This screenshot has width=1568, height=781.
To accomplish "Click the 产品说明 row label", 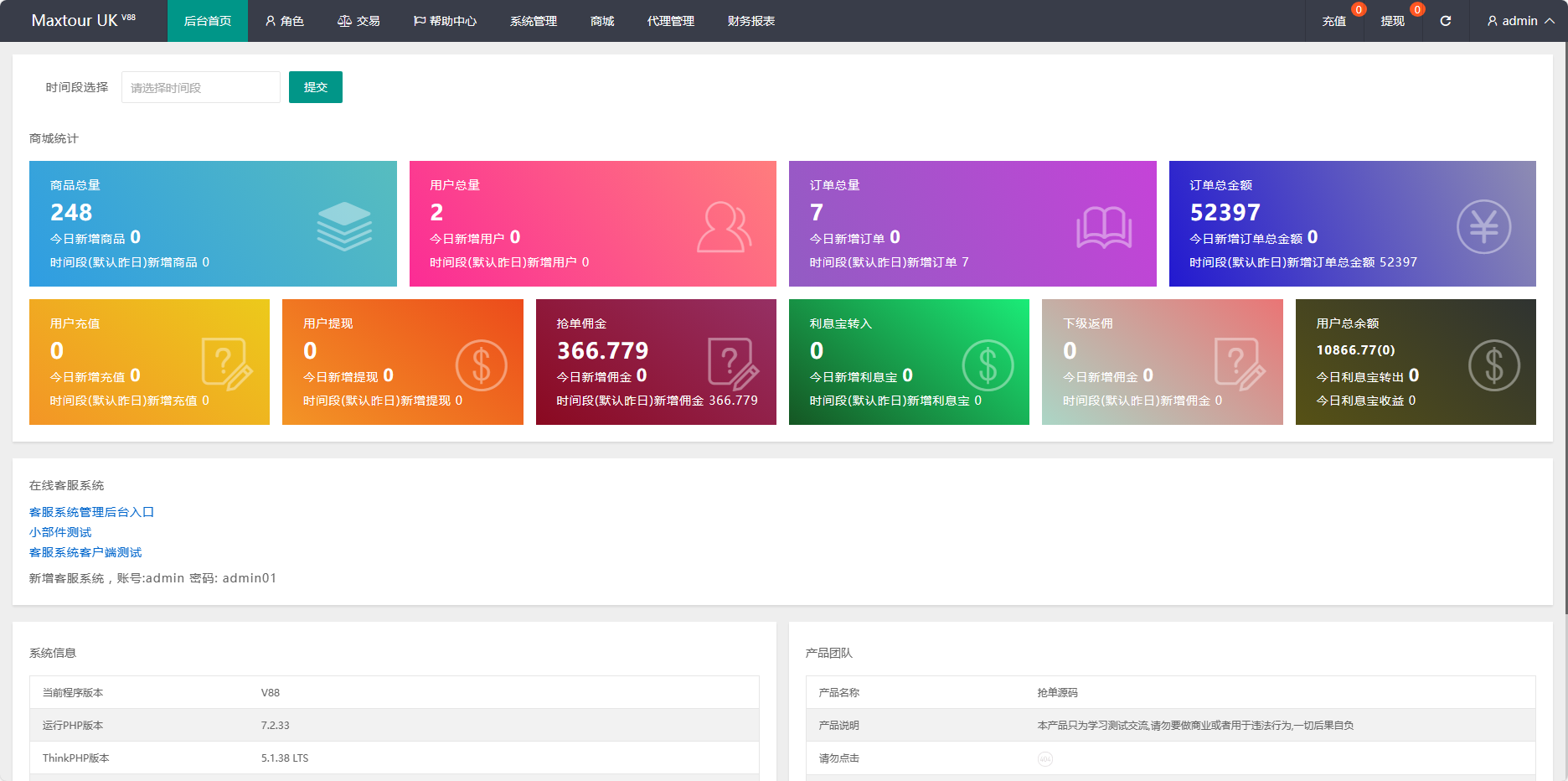I will 838,726.
